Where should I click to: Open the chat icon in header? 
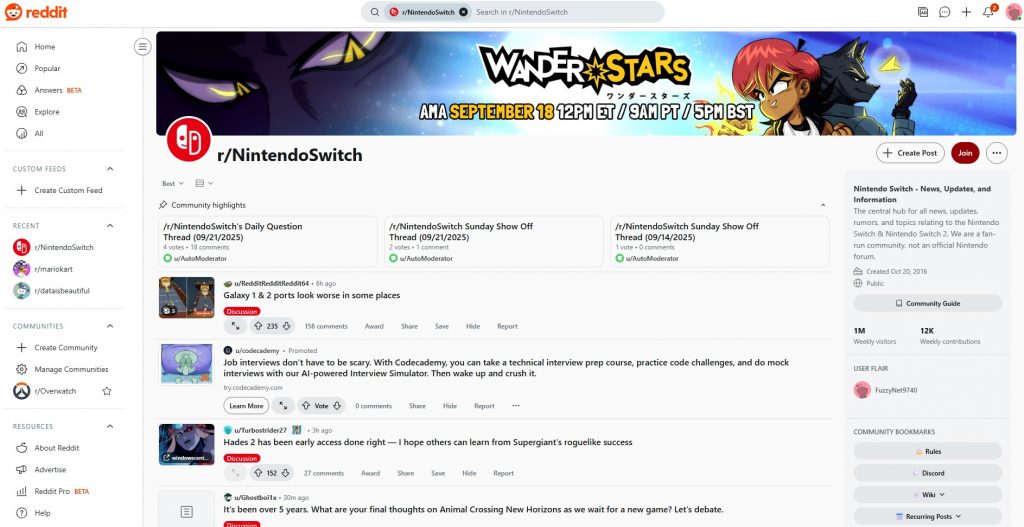click(x=944, y=12)
